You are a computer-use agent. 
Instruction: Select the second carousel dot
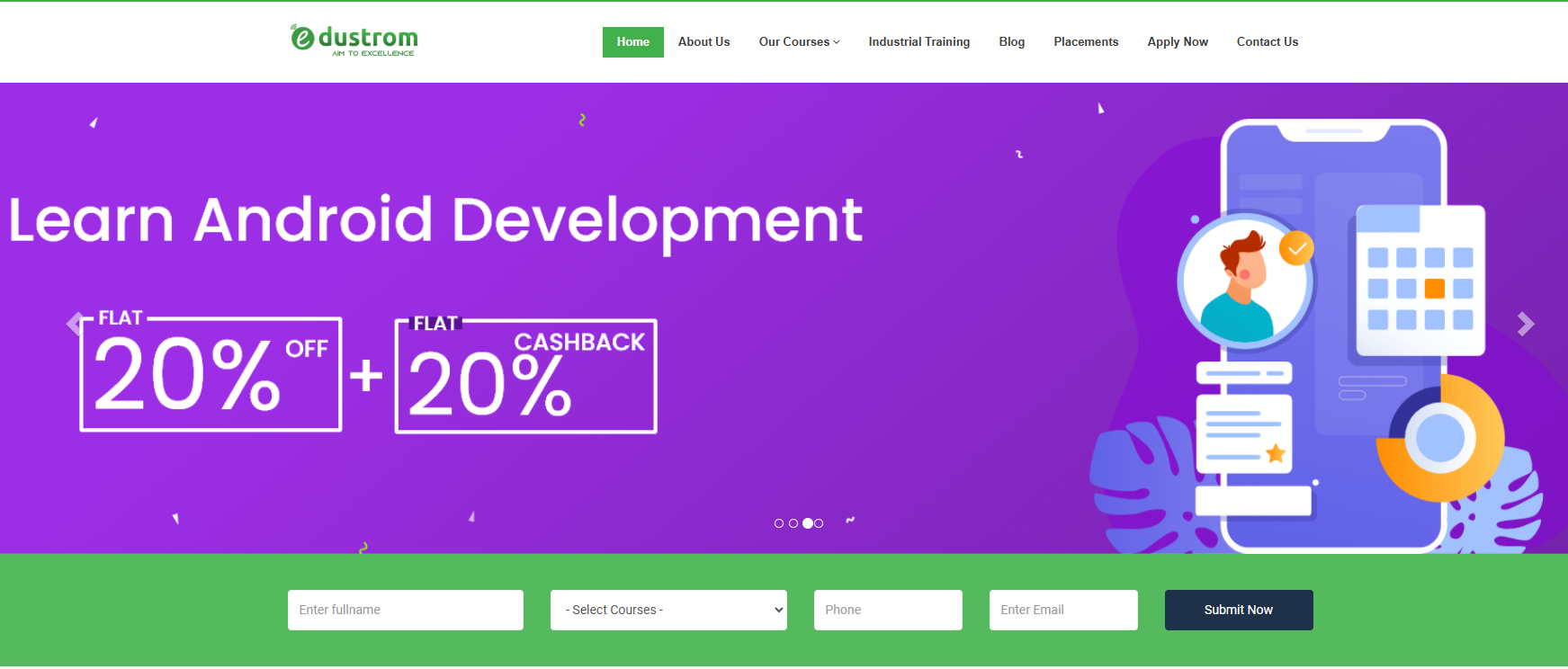click(x=793, y=523)
